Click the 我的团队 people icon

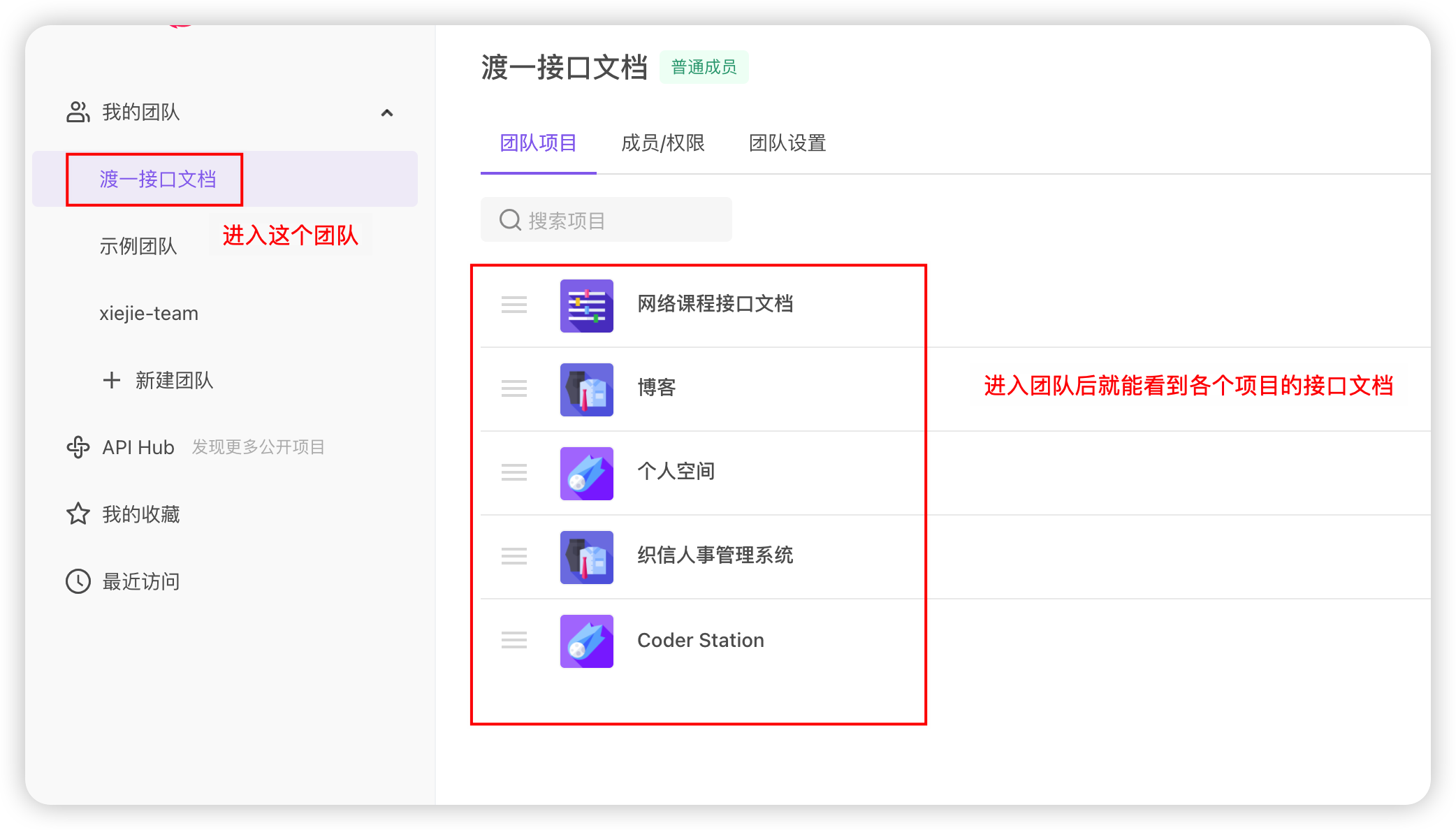pyautogui.click(x=78, y=112)
